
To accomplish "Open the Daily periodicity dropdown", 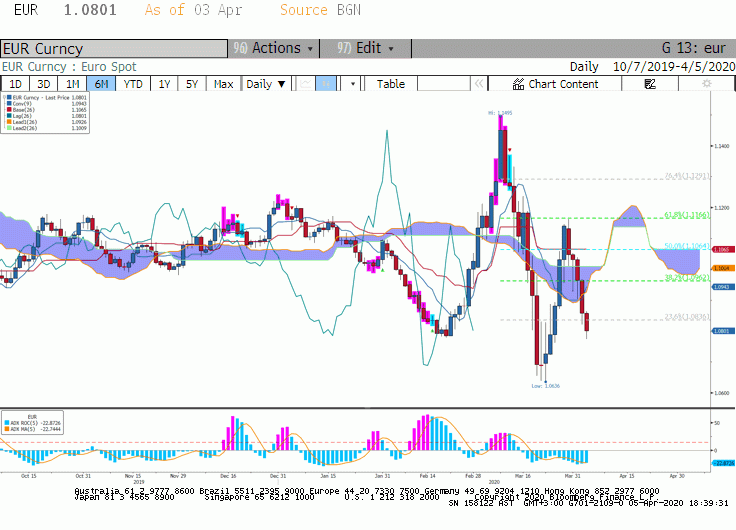I will pos(266,84).
